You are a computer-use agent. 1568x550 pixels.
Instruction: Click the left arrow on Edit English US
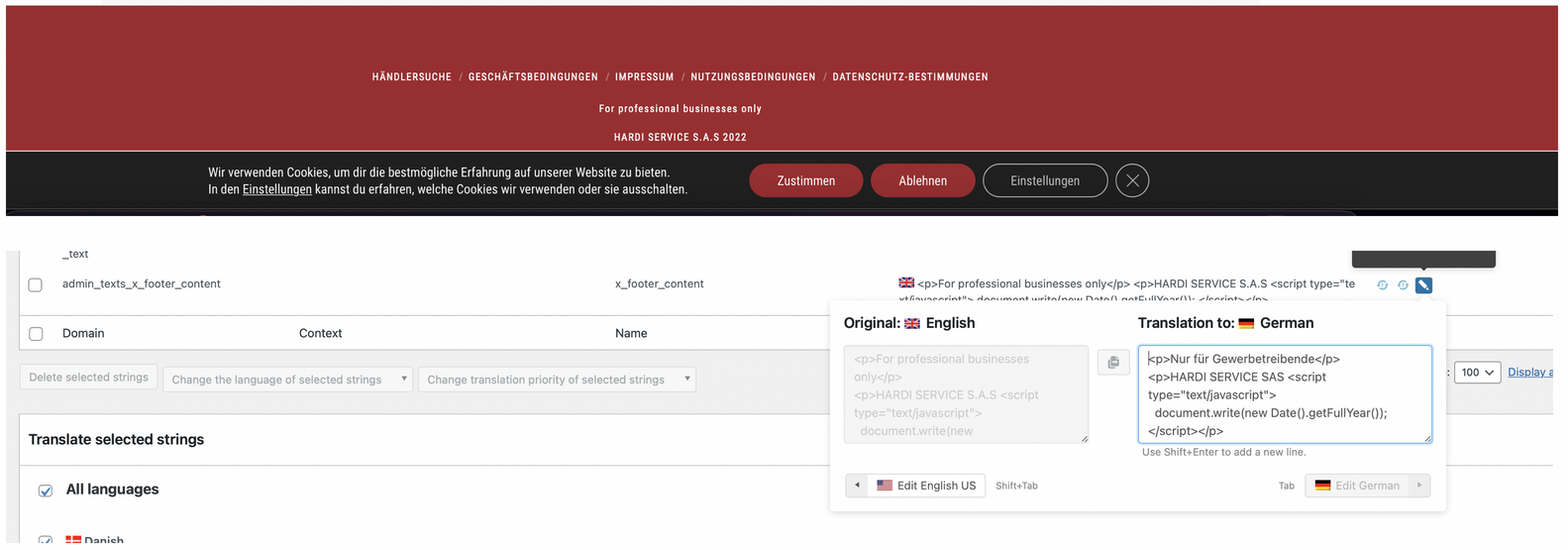[x=858, y=486]
